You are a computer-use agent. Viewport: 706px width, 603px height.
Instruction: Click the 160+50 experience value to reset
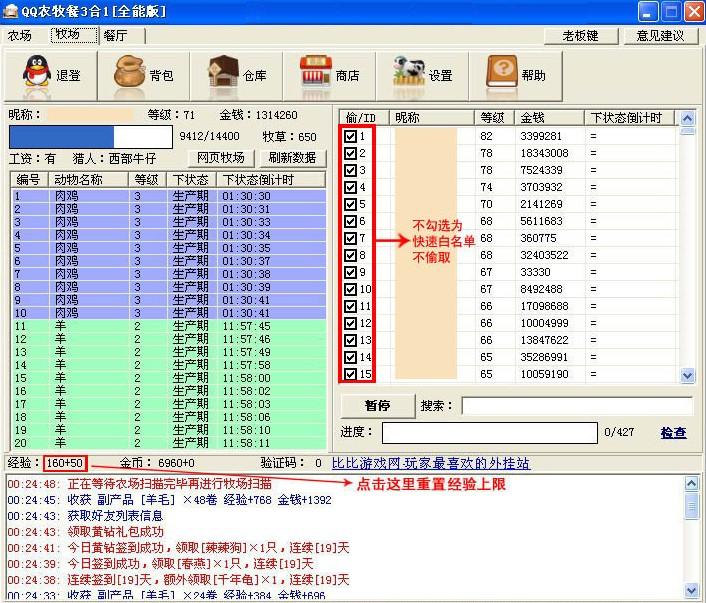[x=65, y=463]
